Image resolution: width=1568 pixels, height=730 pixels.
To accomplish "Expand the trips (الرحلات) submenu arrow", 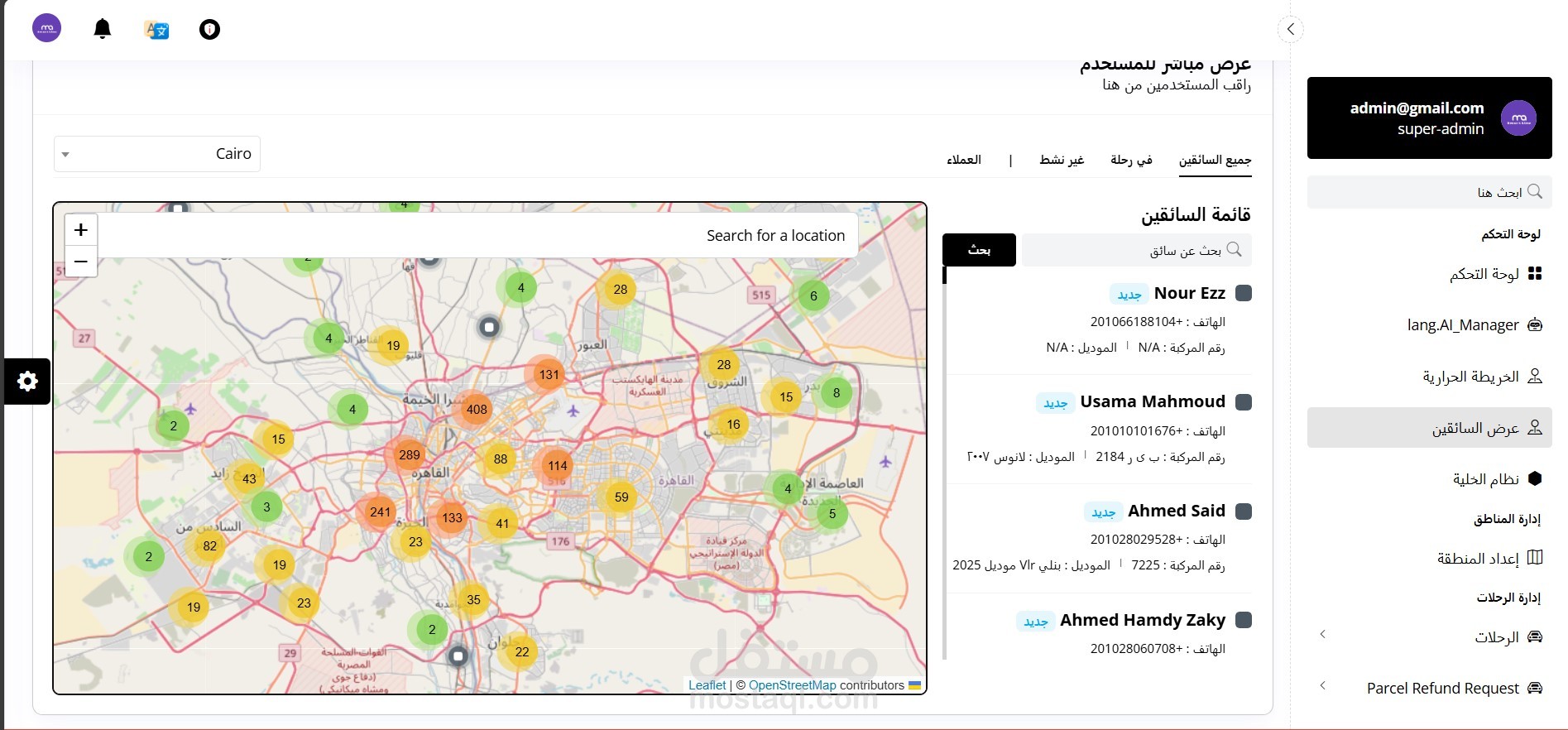I will [x=1322, y=634].
